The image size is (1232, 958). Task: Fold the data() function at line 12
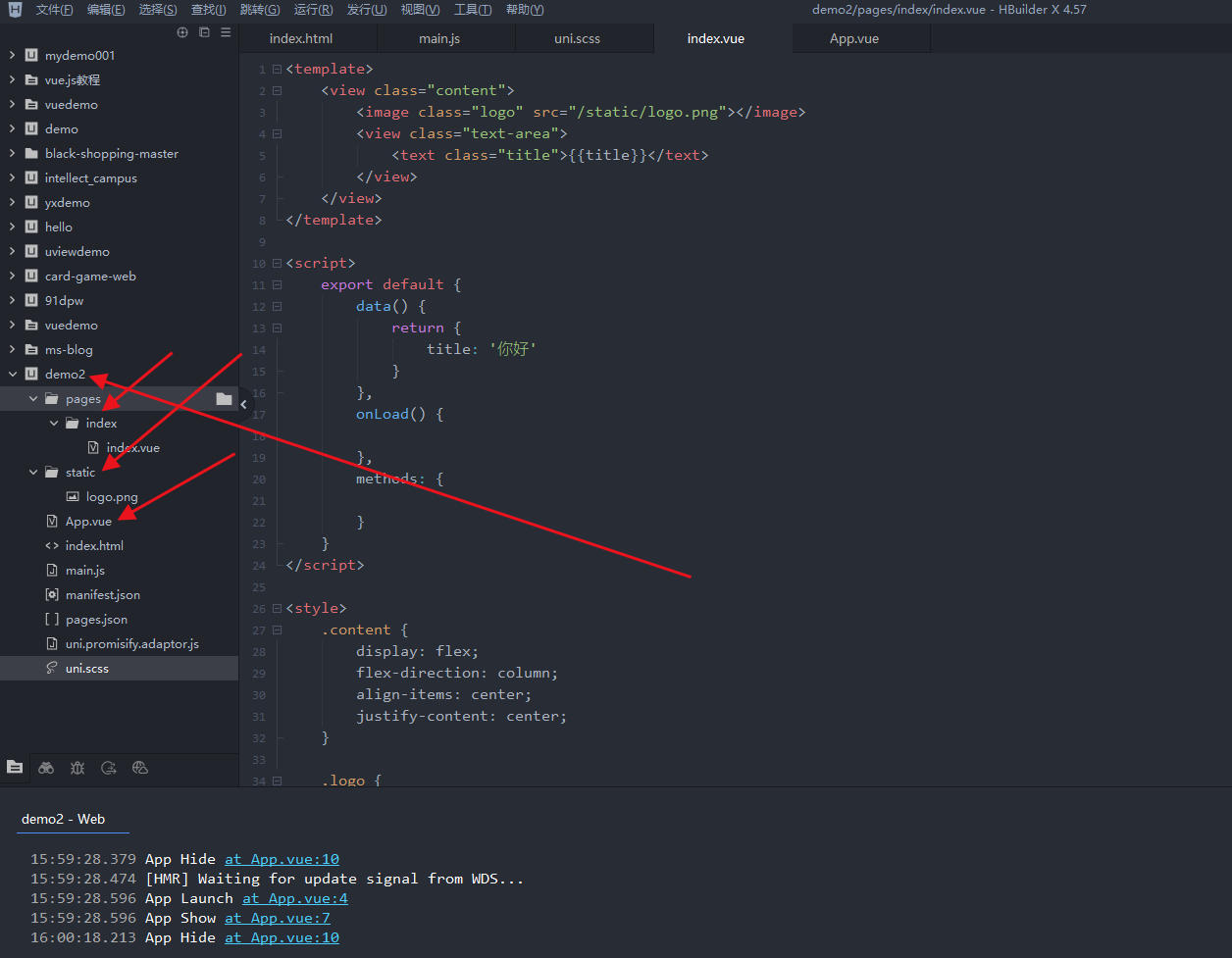click(x=277, y=307)
